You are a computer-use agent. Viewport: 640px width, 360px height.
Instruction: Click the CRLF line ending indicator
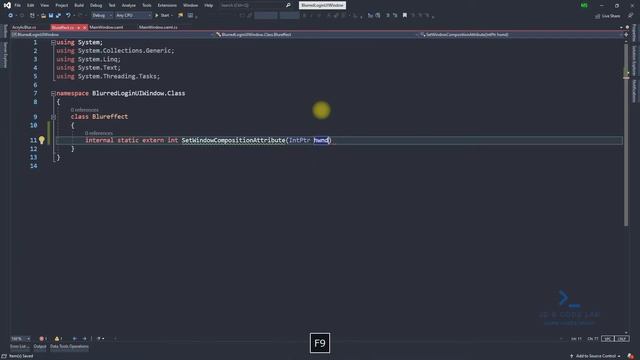point(622,339)
